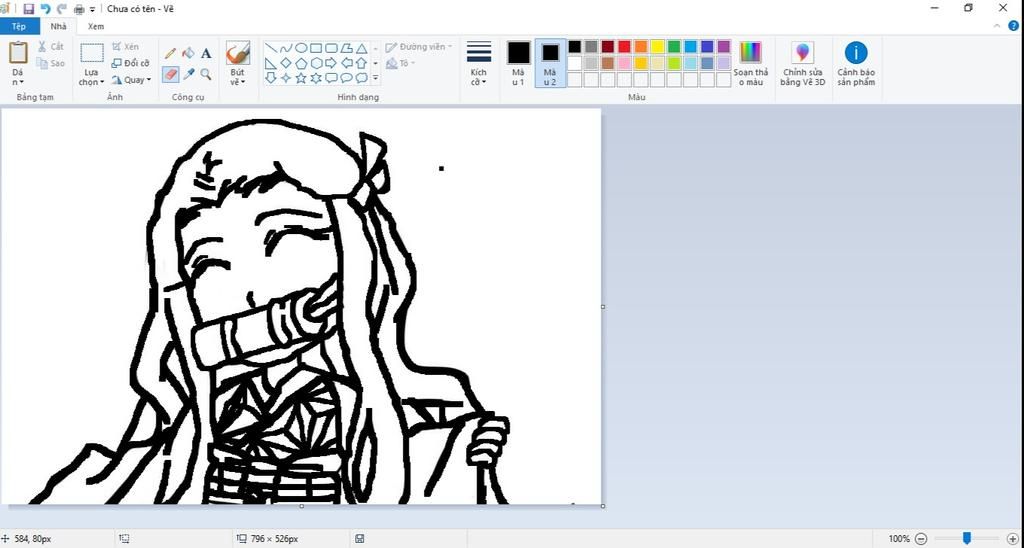Select the Color picker eyedropper tool
This screenshot has width=1024, height=548.
tap(189, 74)
